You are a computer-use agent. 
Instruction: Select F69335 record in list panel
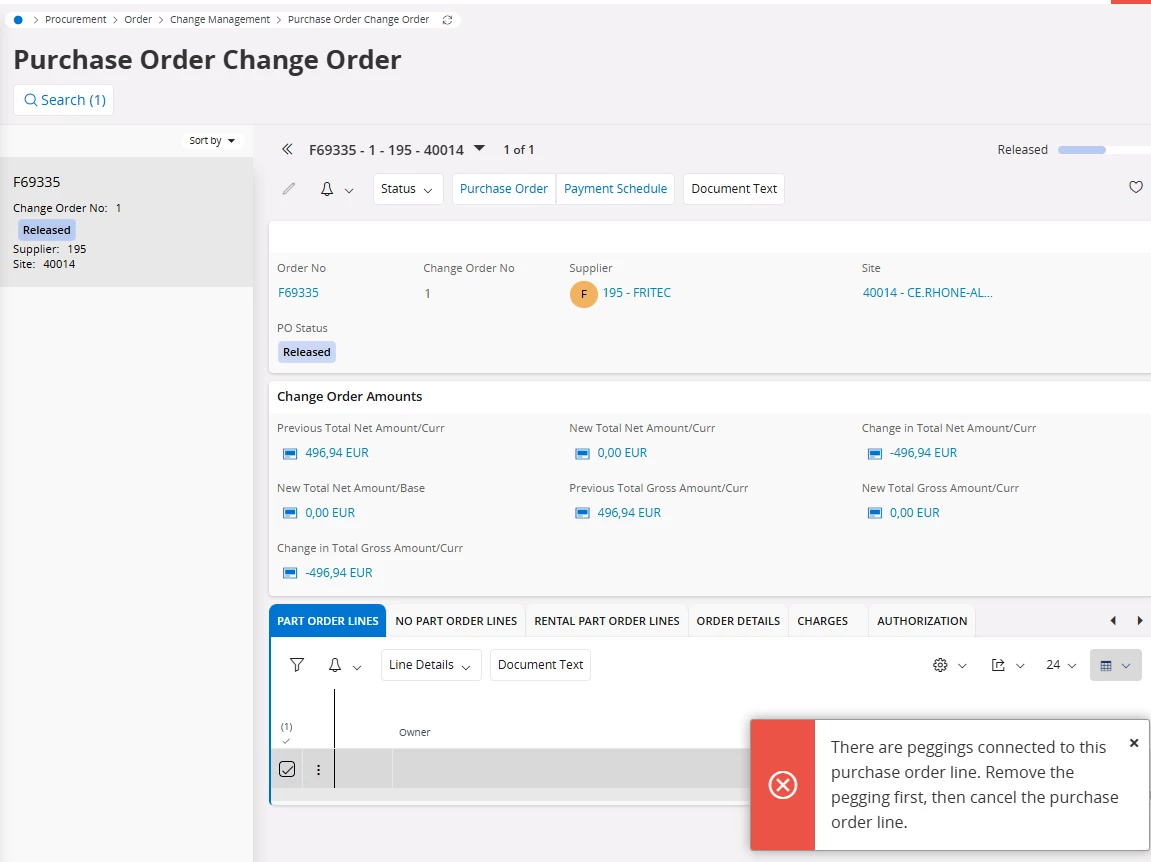point(126,222)
